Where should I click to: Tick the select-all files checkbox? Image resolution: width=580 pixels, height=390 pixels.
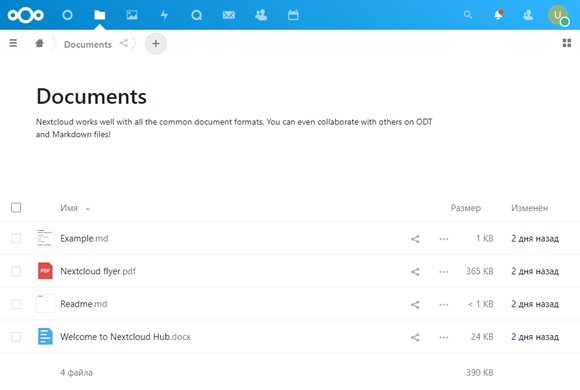[x=16, y=208]
